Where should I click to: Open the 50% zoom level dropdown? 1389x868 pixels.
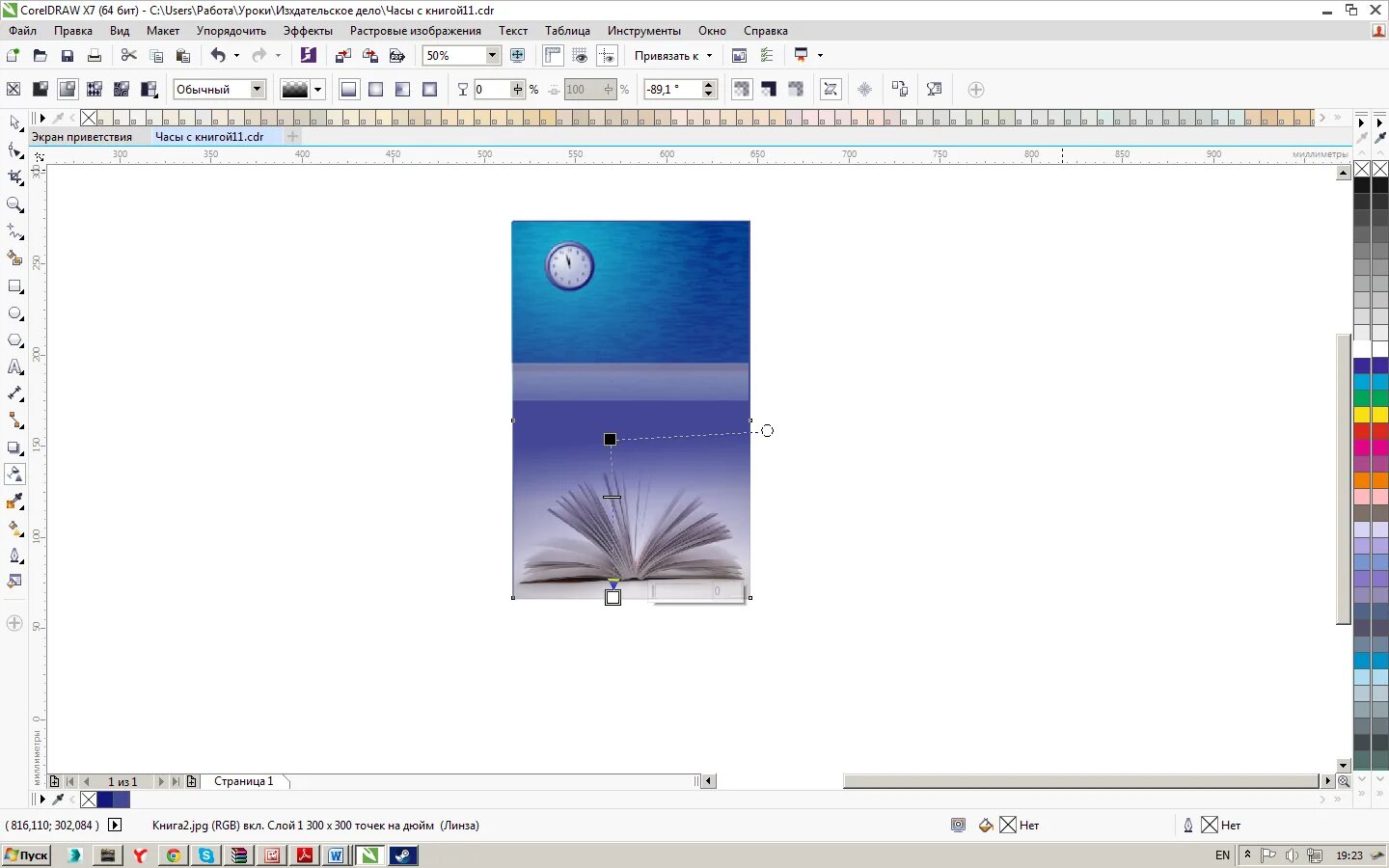click(493, 56)
